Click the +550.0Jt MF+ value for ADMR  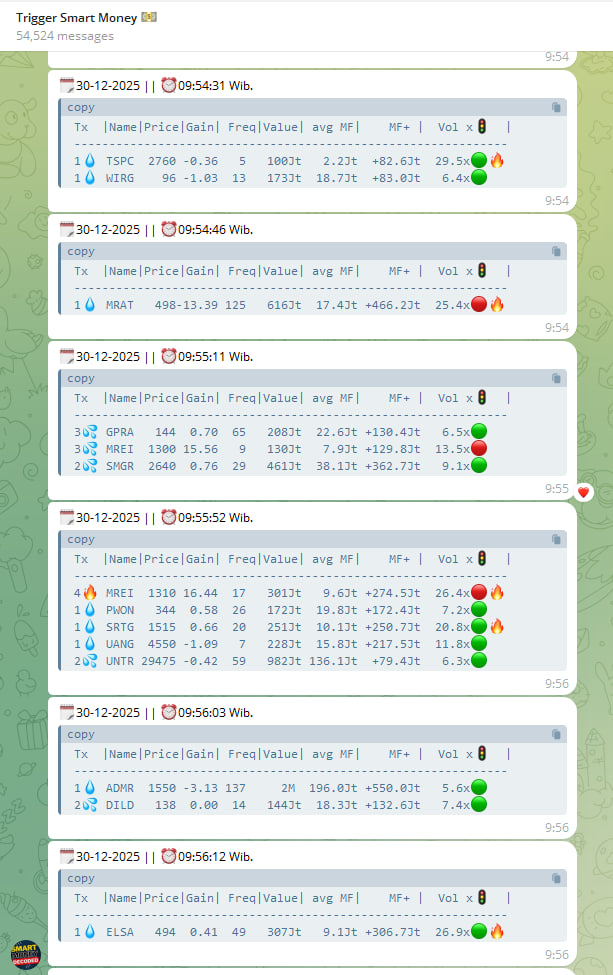point(393,788)
